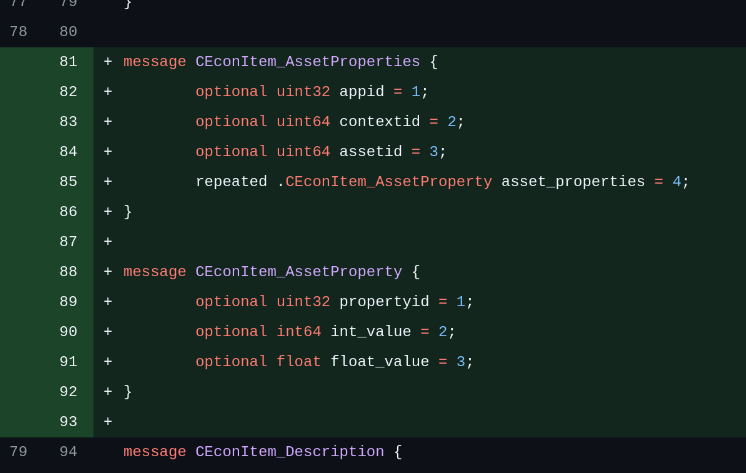The image size is (746, 473).
Task: Click old line number 79
Action: [18, 452]
